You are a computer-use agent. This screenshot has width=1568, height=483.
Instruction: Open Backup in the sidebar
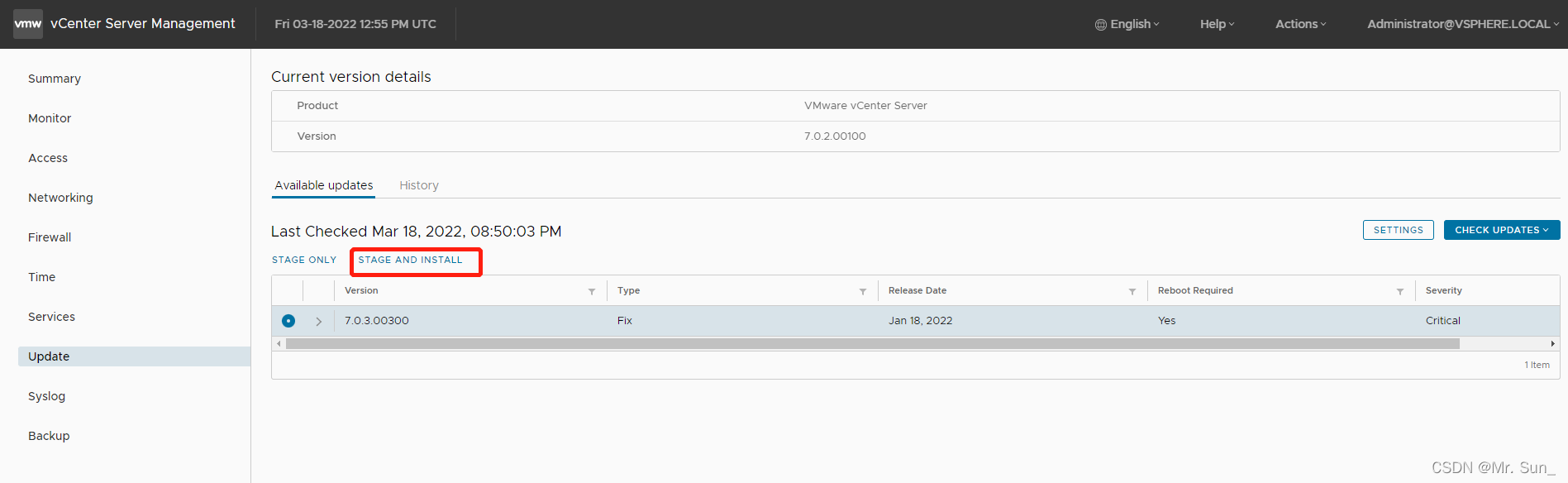click(x=49, y=436)
